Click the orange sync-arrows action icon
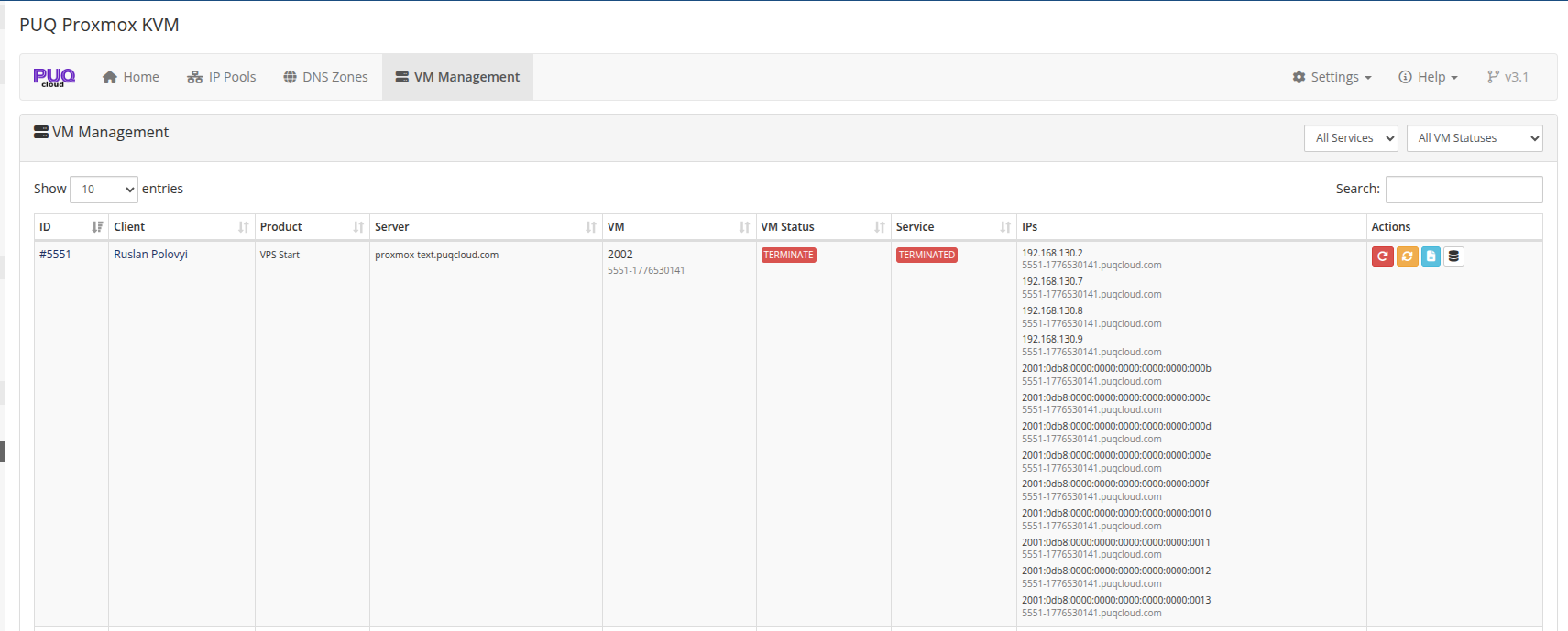This screenshot has width=1568, height=631. 1408,256
